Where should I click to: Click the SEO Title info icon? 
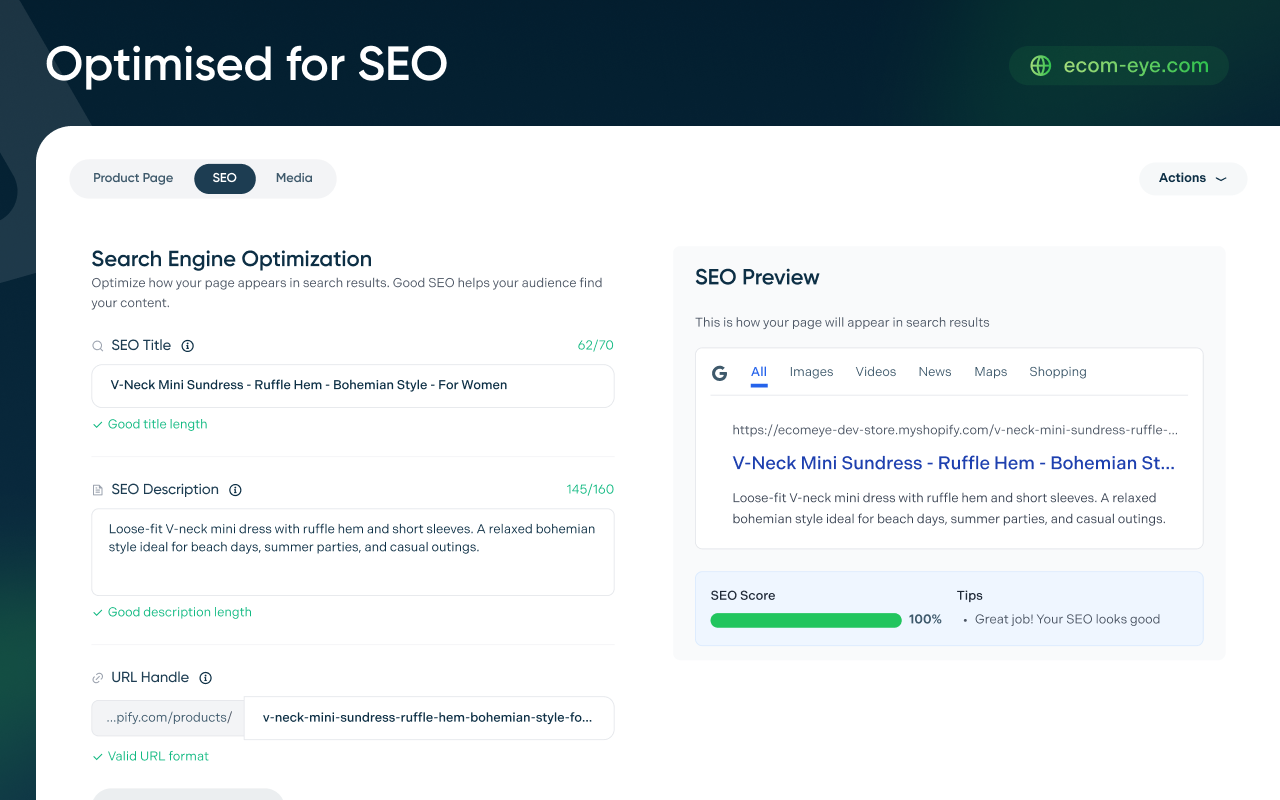188,346
